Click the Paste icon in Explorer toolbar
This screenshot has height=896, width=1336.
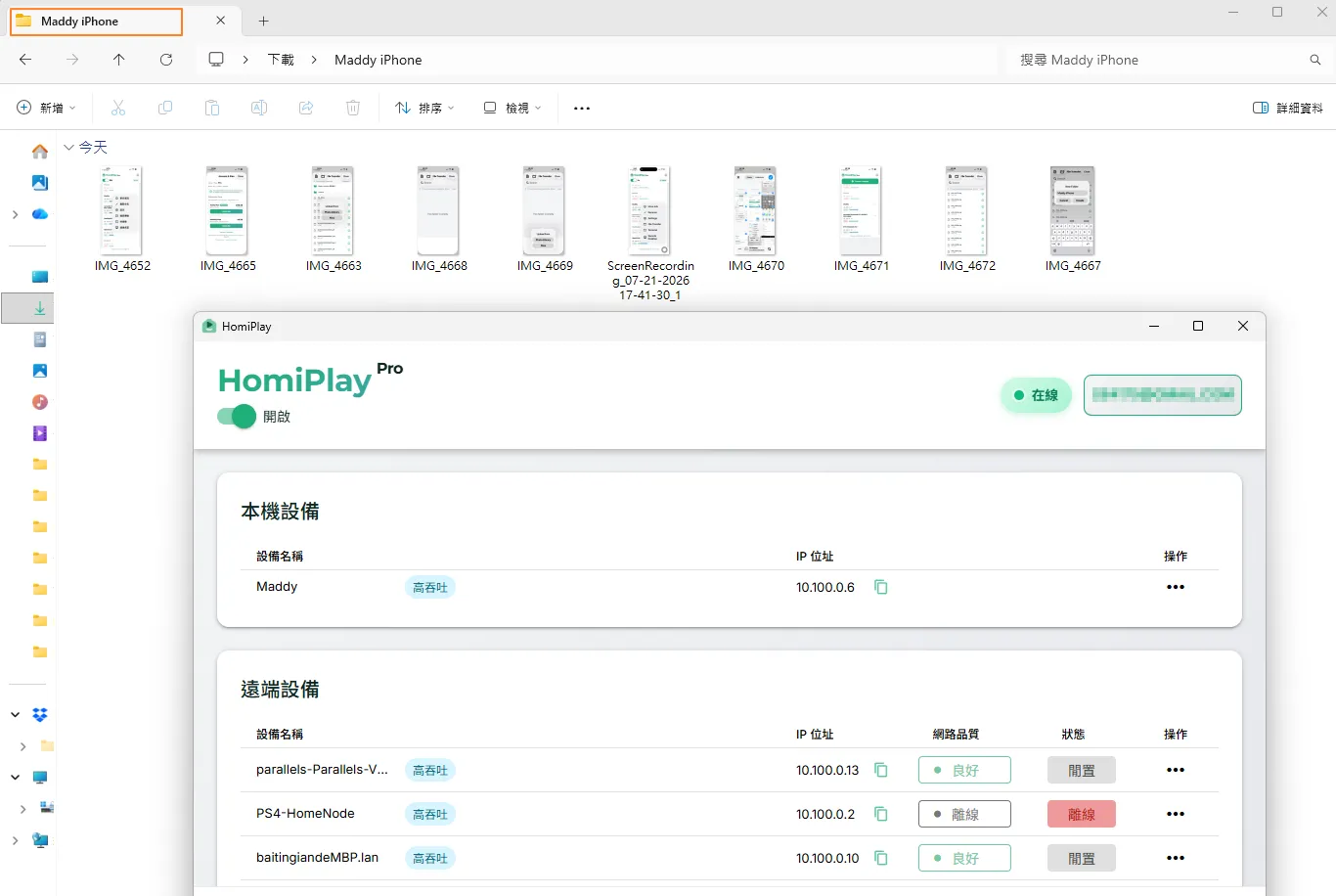pos(212,108)
